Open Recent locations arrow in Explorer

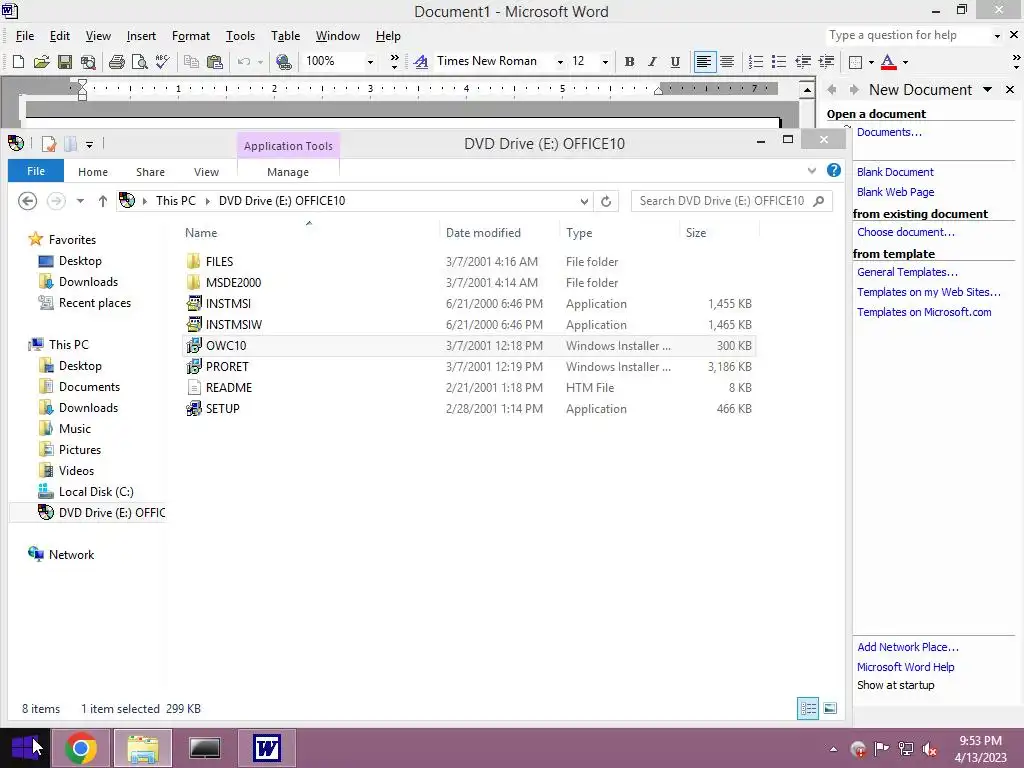pos(80,201)
